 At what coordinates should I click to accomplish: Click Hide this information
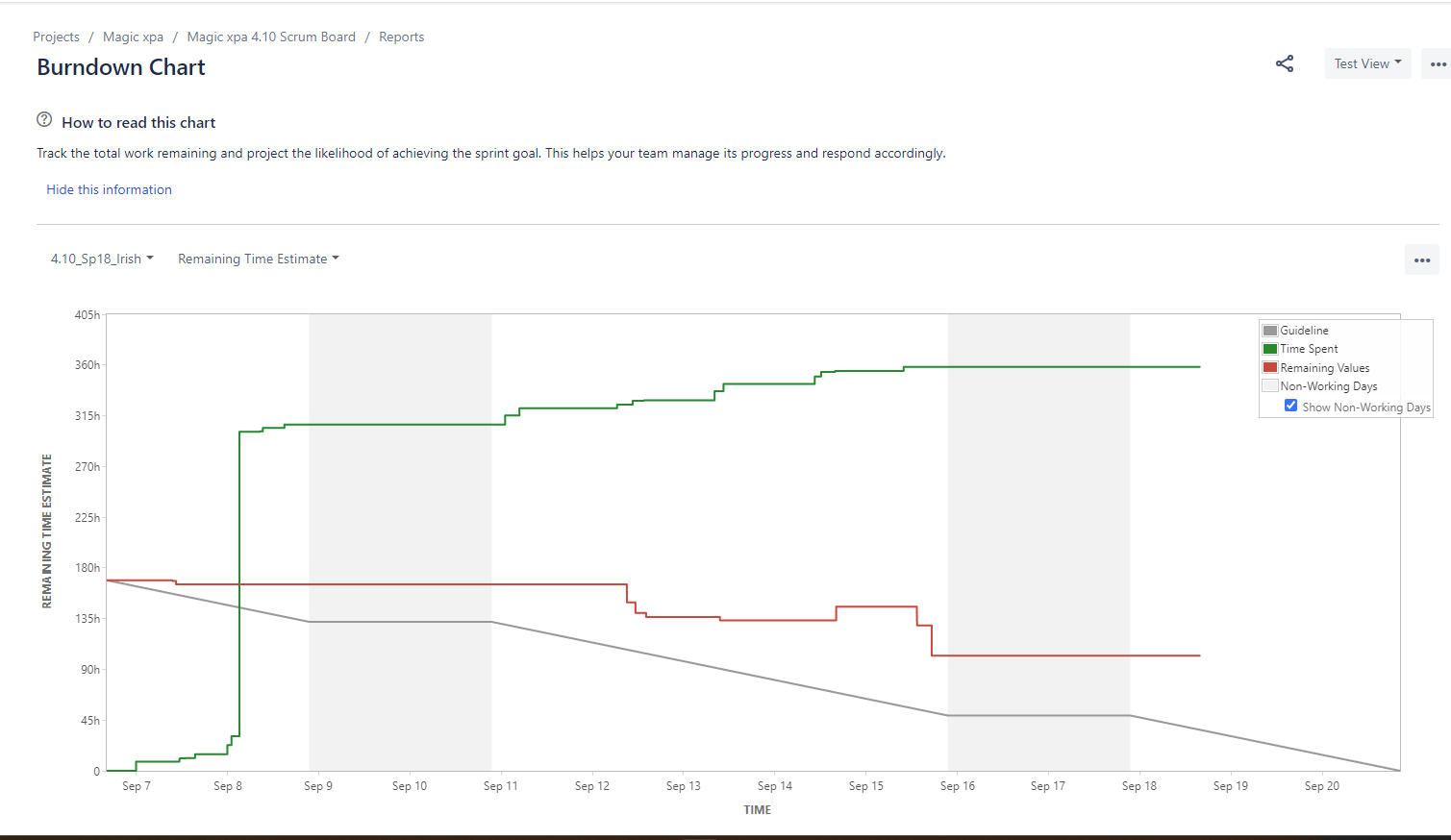click(109, 189)
